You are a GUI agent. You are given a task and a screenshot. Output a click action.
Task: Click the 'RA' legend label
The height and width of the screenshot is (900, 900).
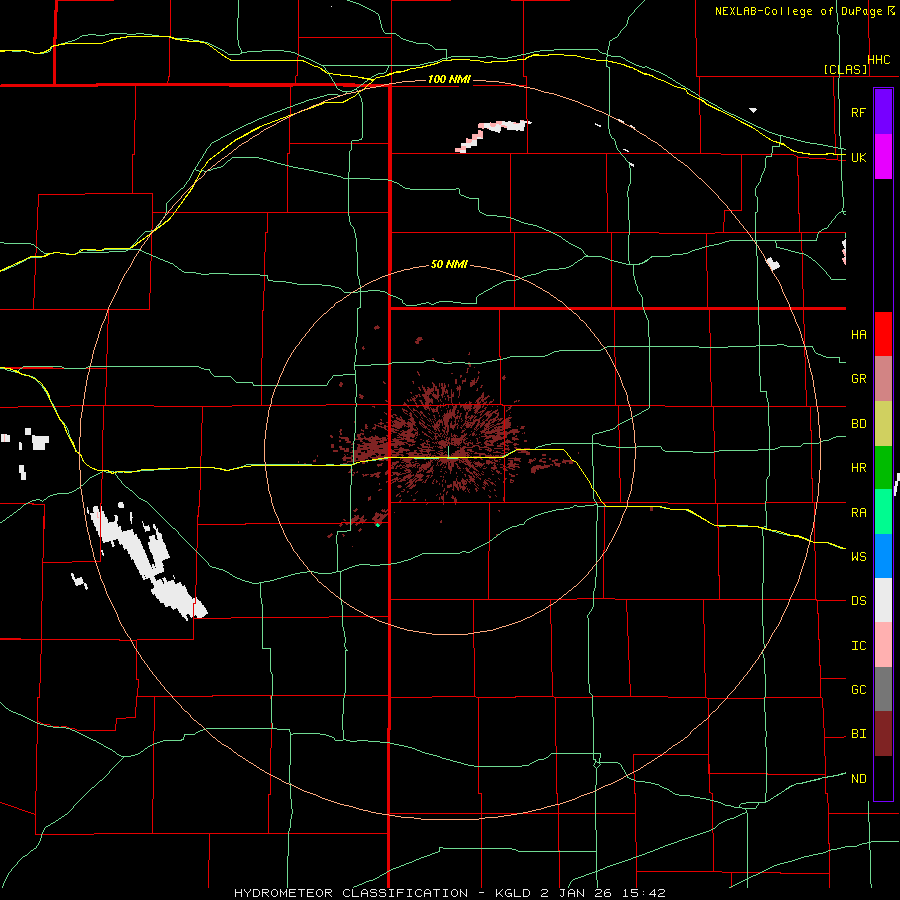pos(858,513)
